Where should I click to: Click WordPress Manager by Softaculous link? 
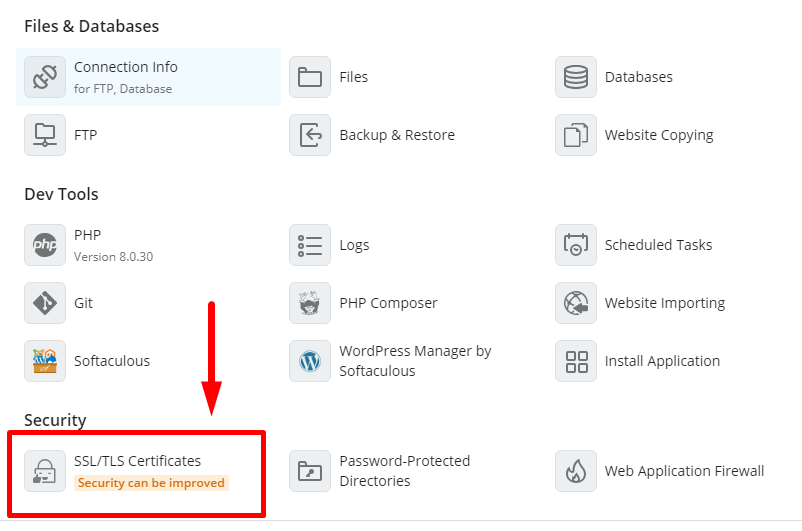415,361
